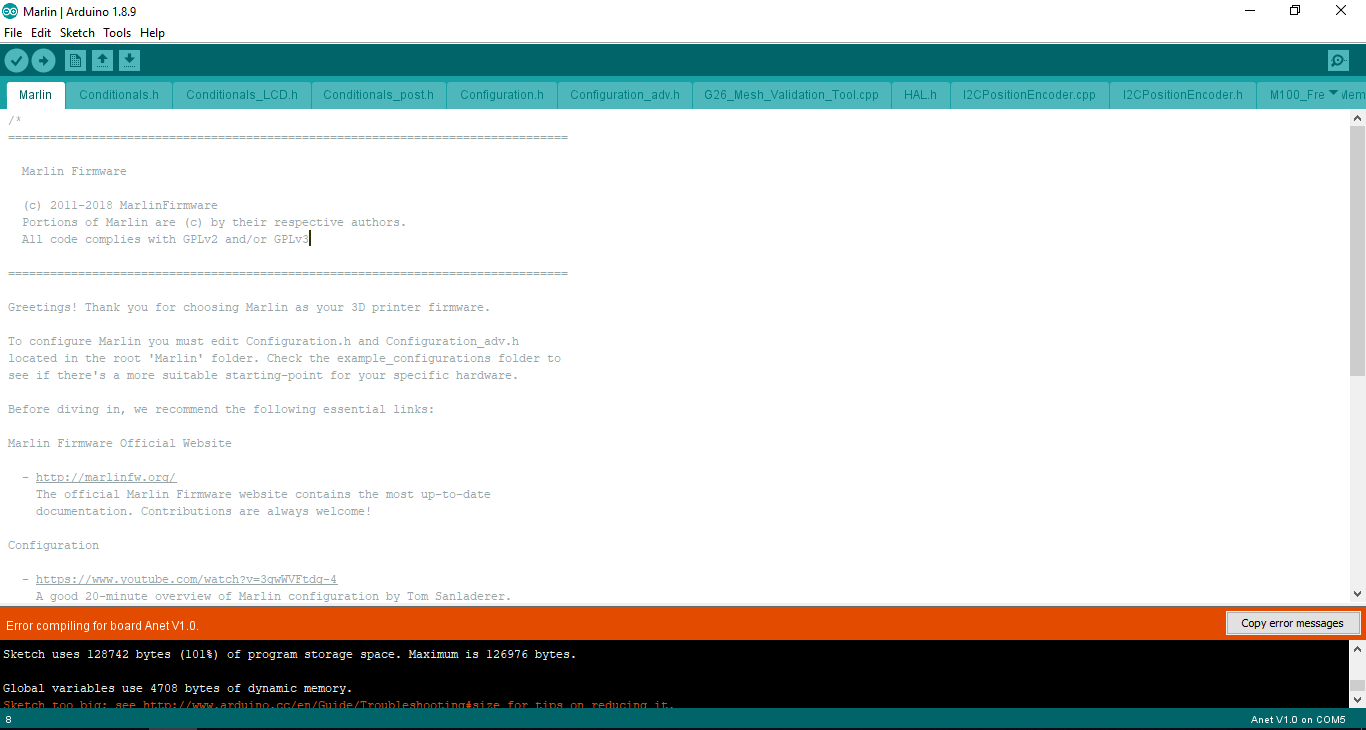Expand the tab list dropdown arrow
This screenshot has height=730, width=1366.
[x=1332, y=94]
